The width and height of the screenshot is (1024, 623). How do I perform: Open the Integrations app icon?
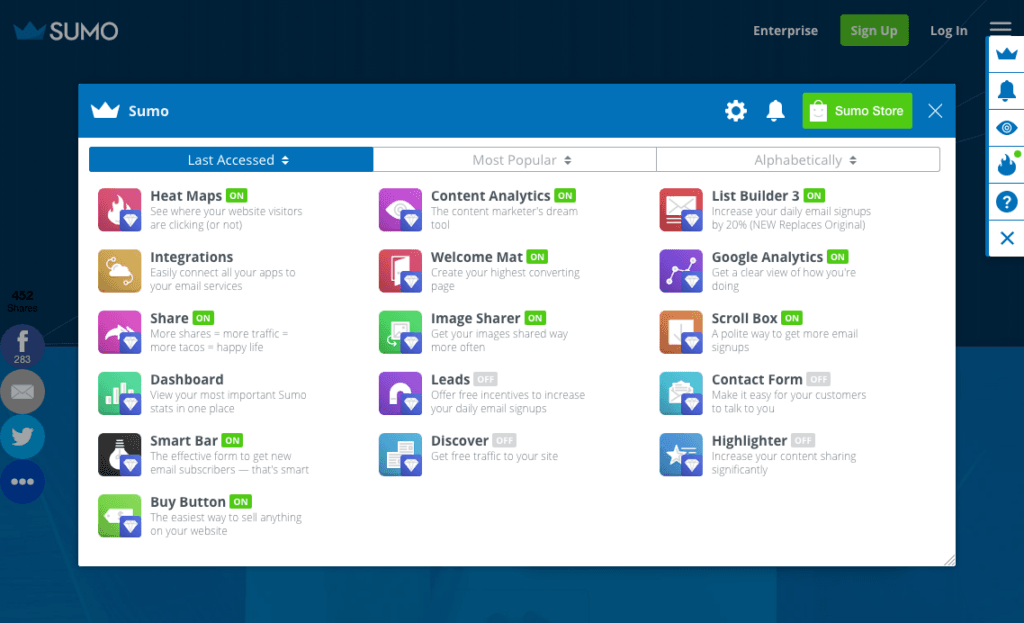click(x=120, y=271)
